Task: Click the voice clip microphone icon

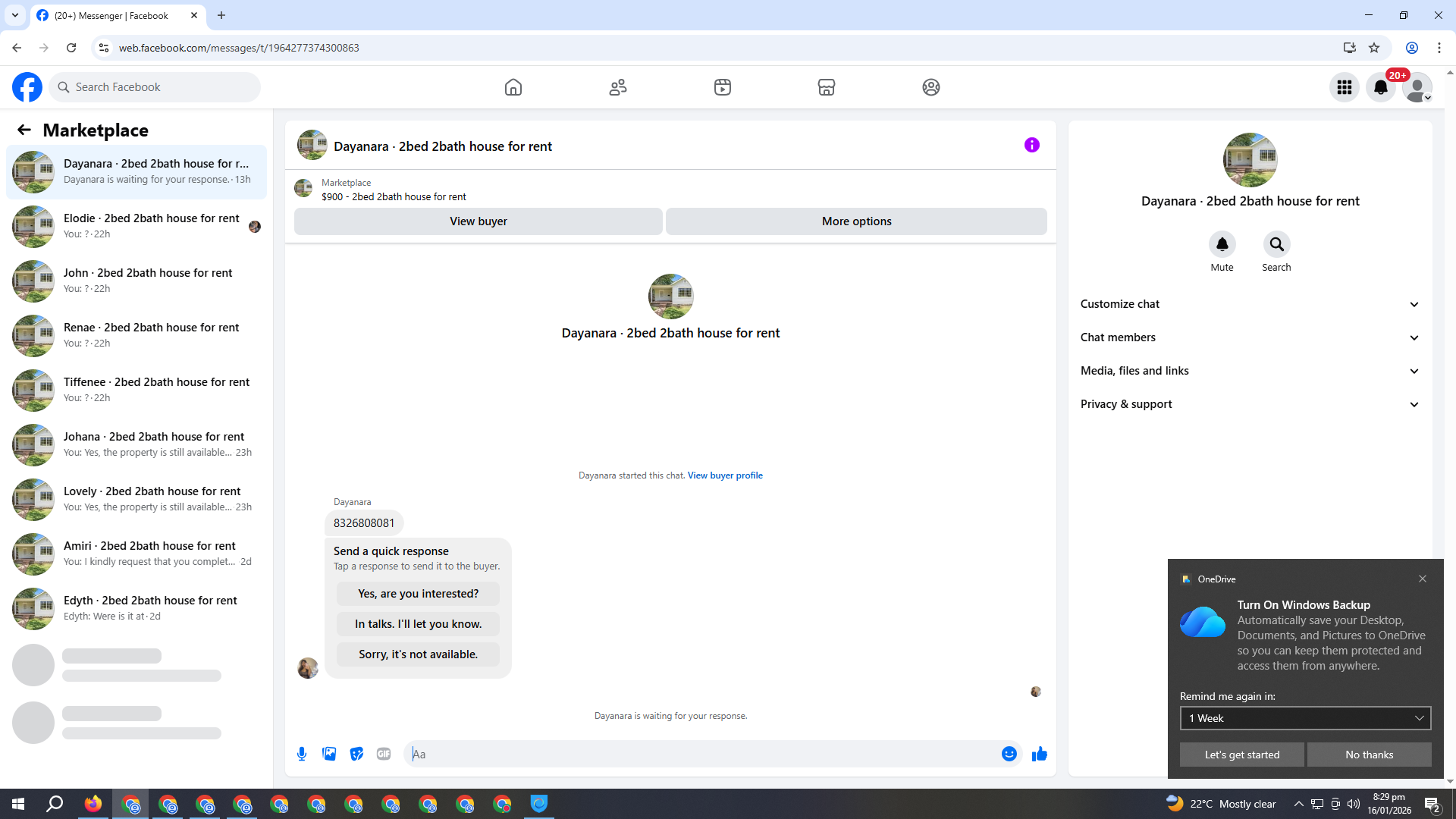Action: tap(302, 754)
